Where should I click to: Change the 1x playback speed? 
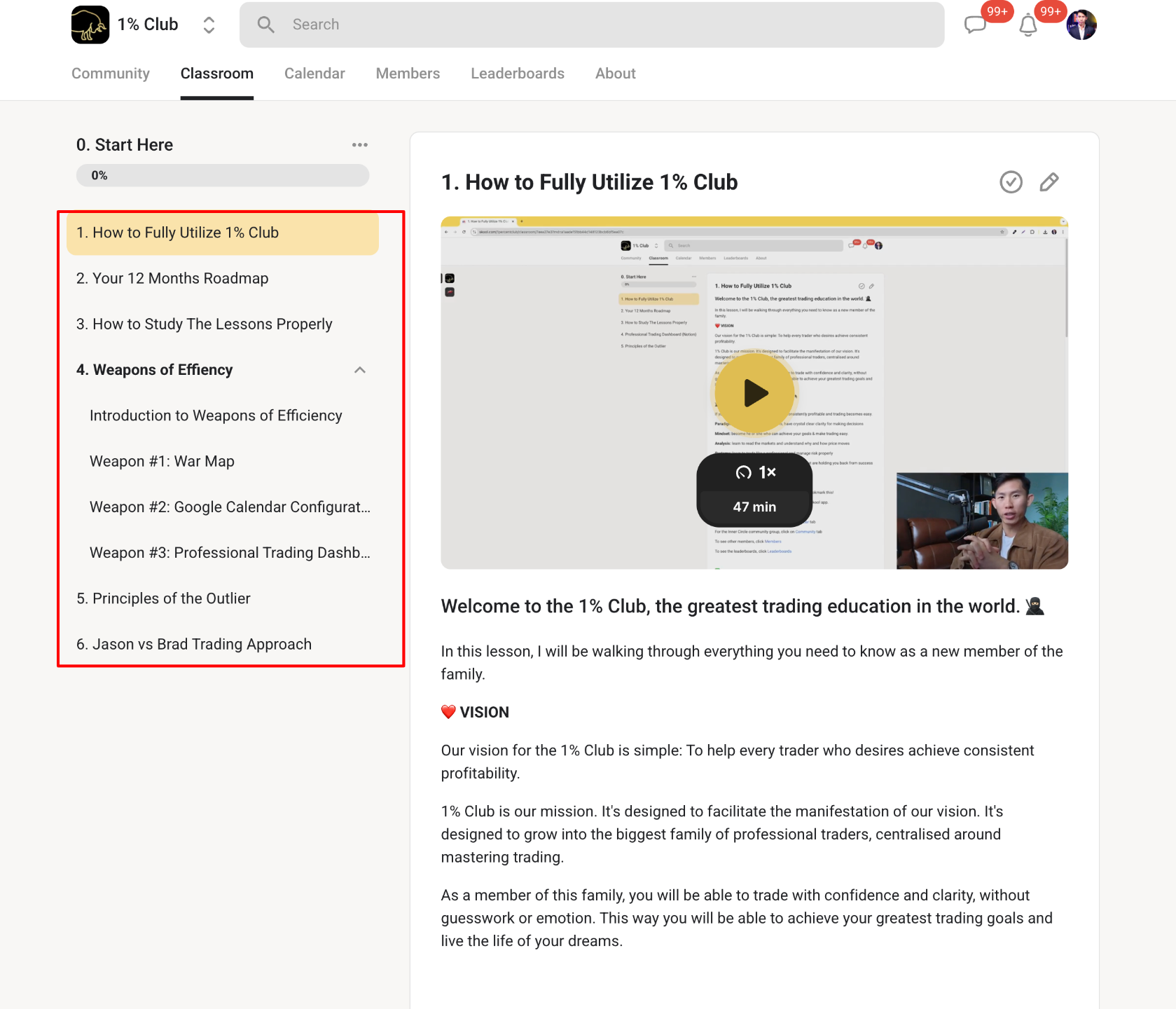(755, 473)
